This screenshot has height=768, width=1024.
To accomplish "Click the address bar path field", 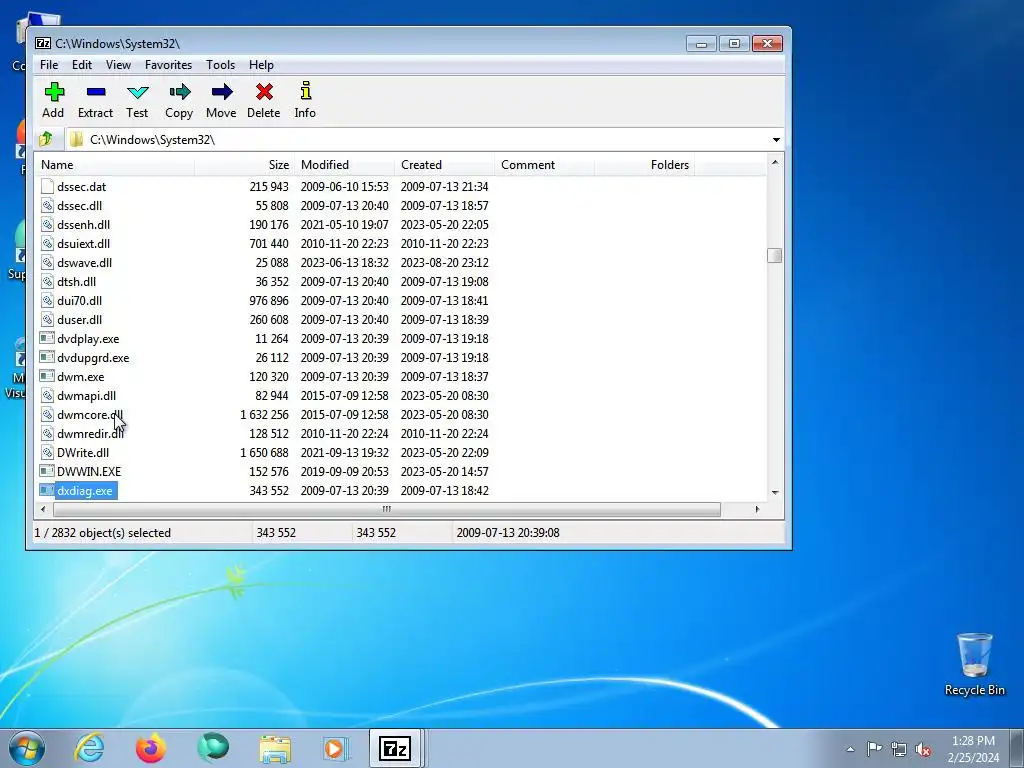I will (418, 140).
